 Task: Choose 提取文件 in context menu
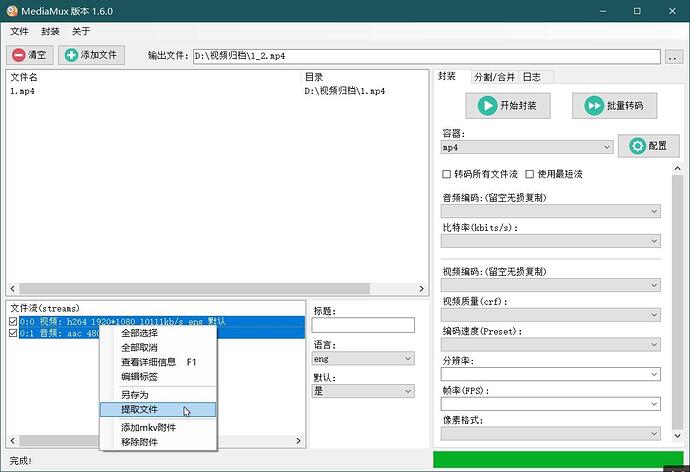click(x=158, y=410)
